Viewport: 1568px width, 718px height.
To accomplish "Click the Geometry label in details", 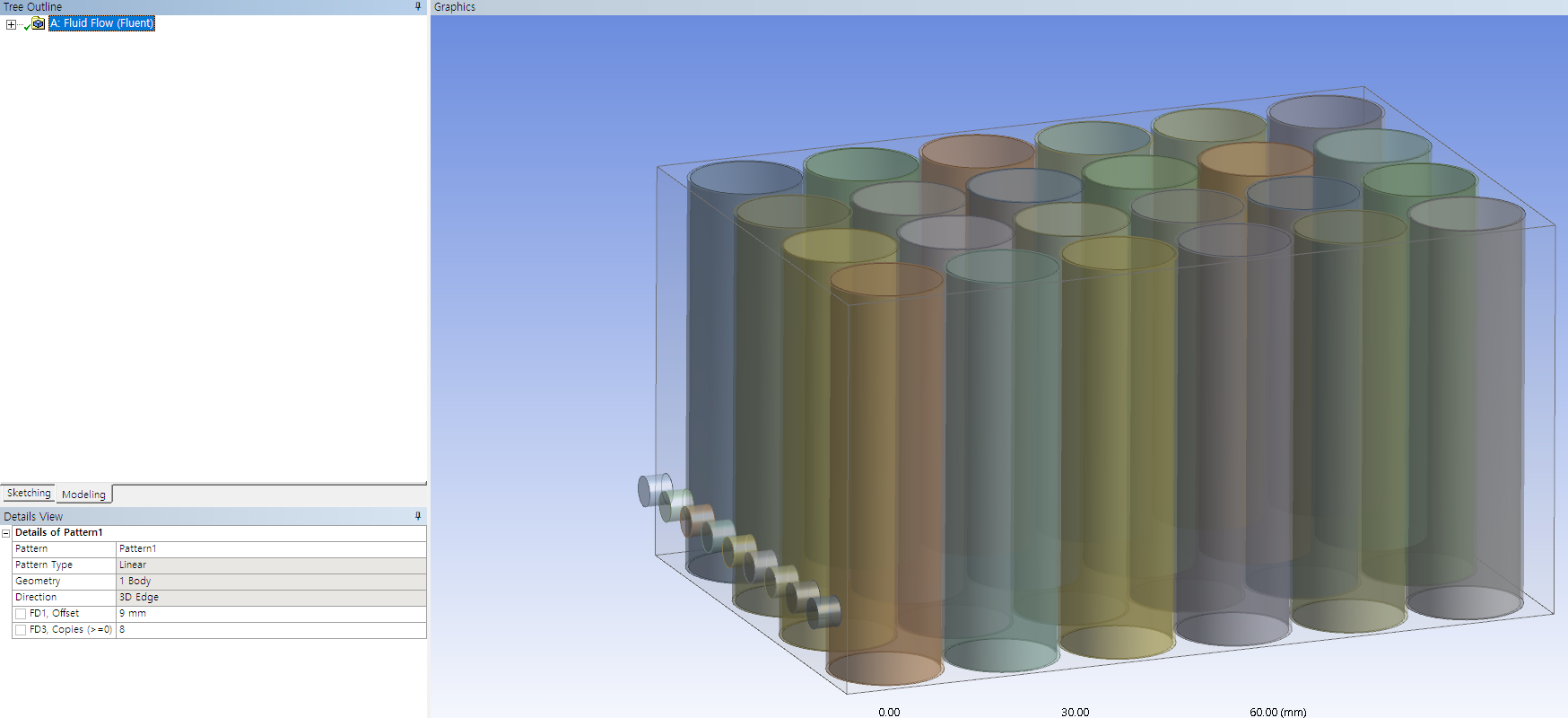I will (x=38, y=582).
